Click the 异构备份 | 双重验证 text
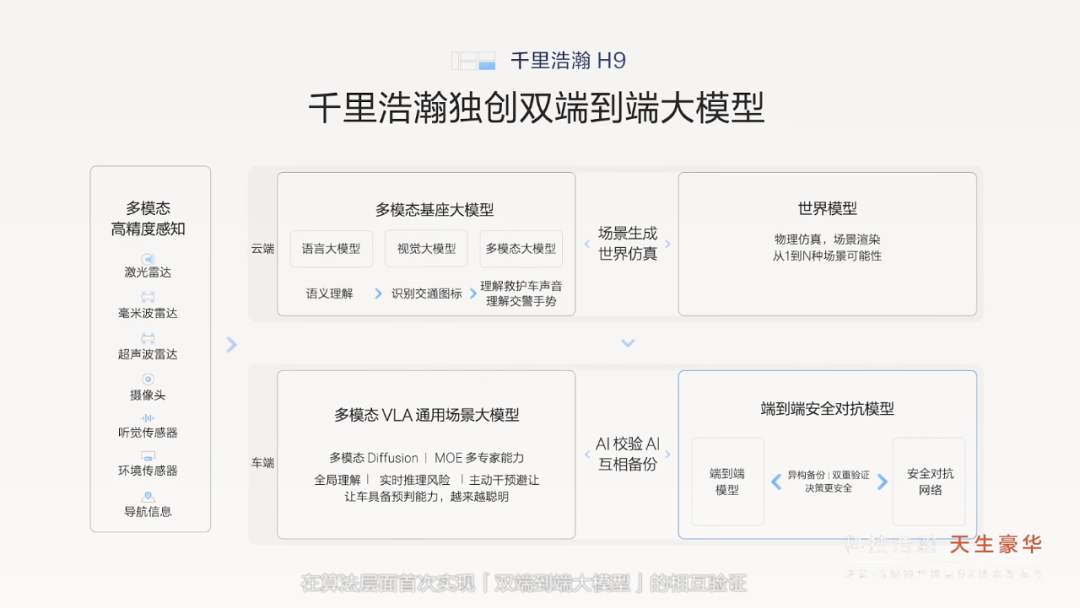The image size is (1080, 608). pos(829,475)
